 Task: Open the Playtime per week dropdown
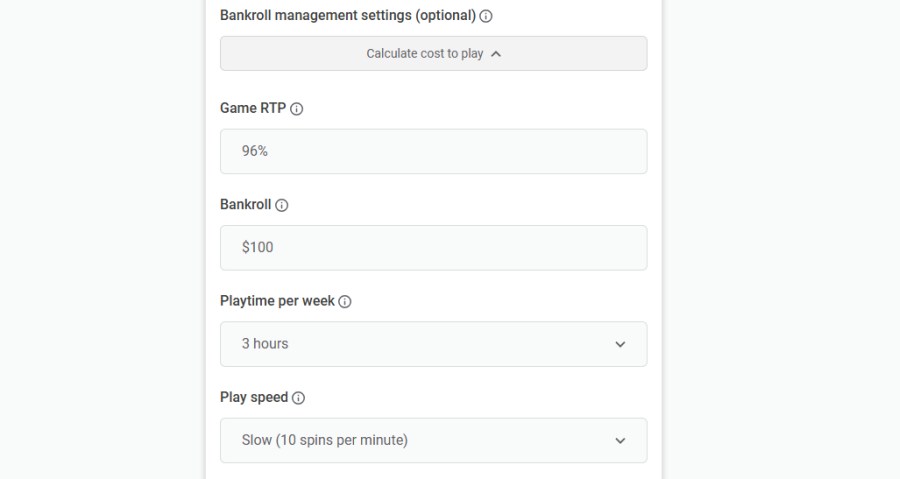pyautogui.click(x=433, y=344)
